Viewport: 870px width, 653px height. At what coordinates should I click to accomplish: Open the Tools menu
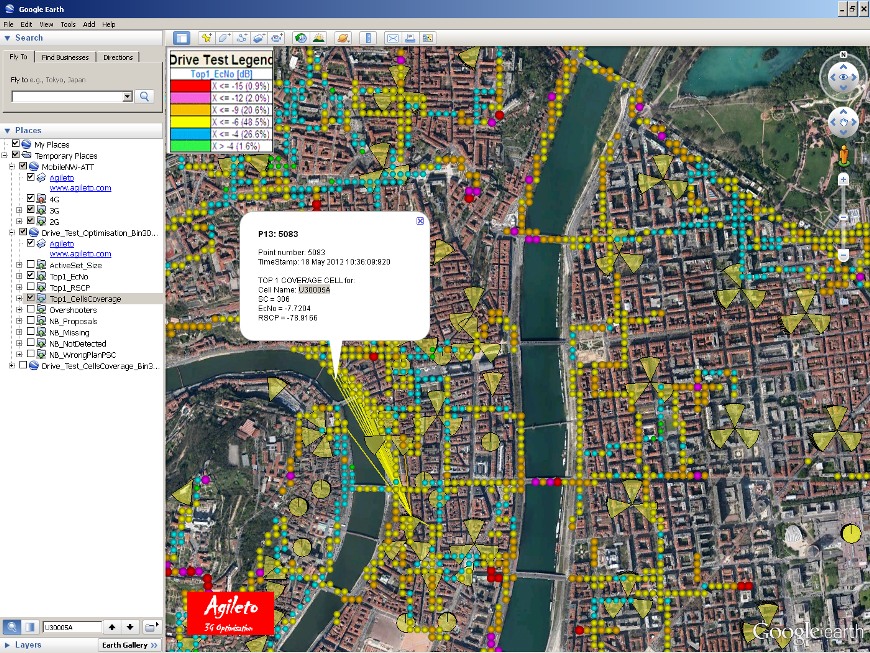click(x=67, y=24)
